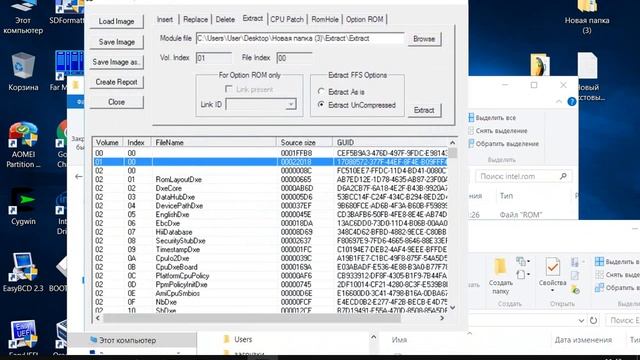The image size is (640, 360).
Task: Switch to the Option ROM tab
Action: pos(364,20)
